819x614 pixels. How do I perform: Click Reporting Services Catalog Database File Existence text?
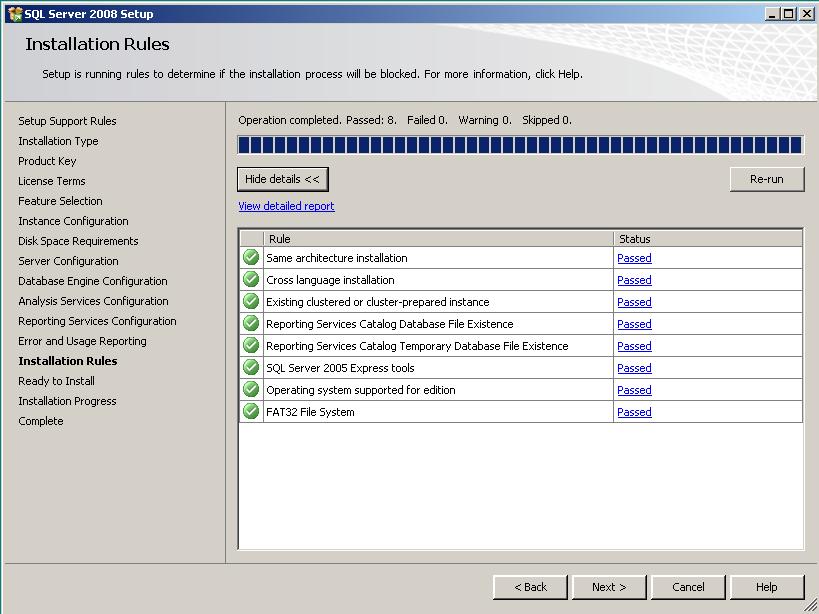tap(390, 324)
